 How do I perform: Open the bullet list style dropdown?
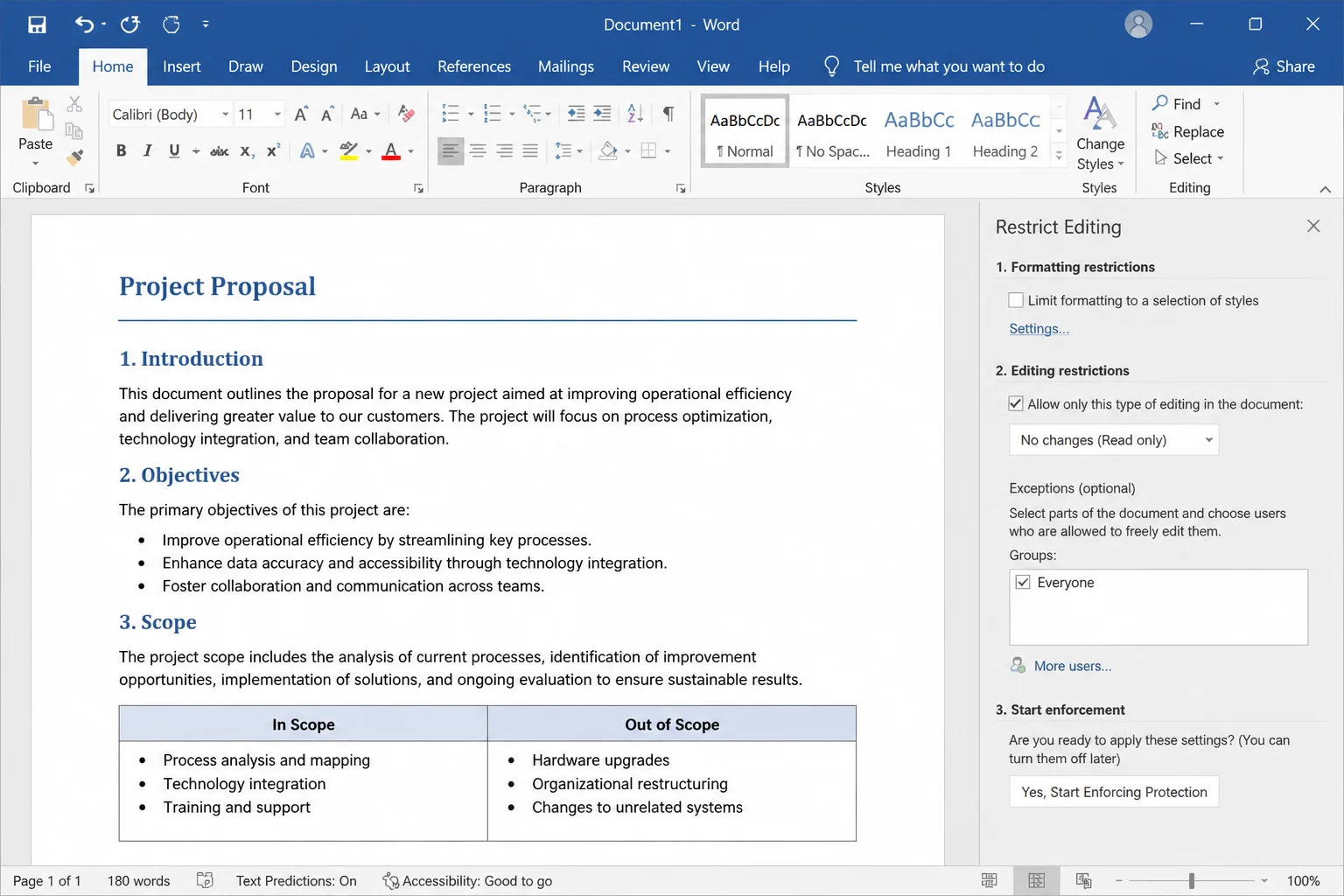tap(471, 114)
